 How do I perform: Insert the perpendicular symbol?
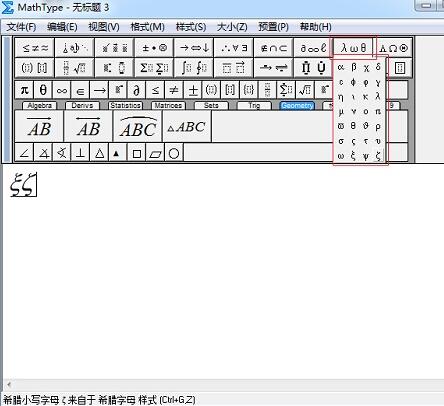point(80,153)
